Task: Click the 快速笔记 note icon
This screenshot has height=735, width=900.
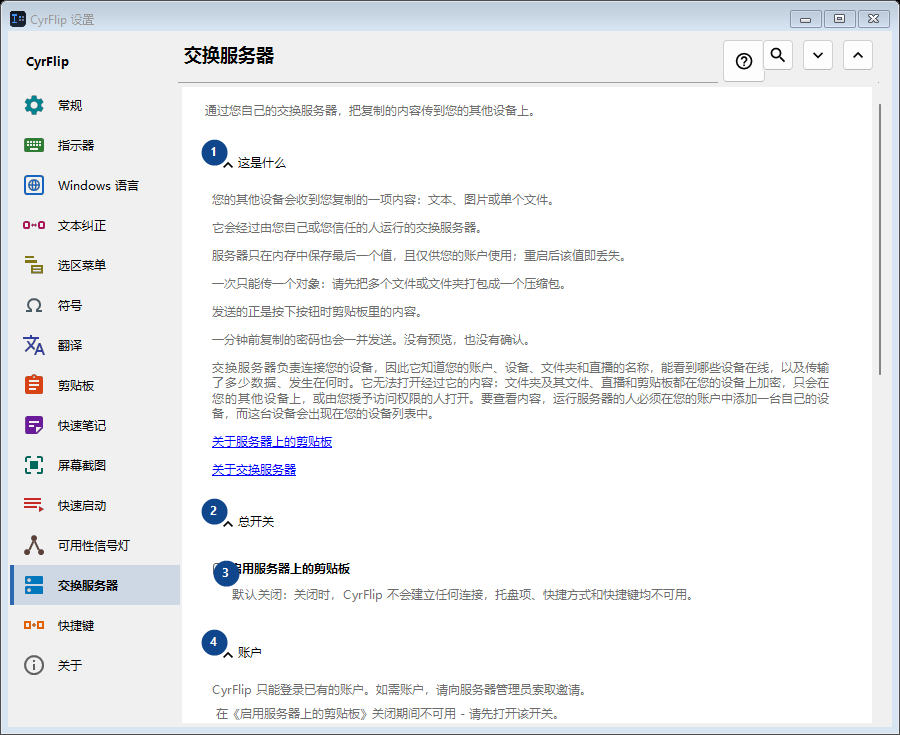Action: click(x=34, y=425)
